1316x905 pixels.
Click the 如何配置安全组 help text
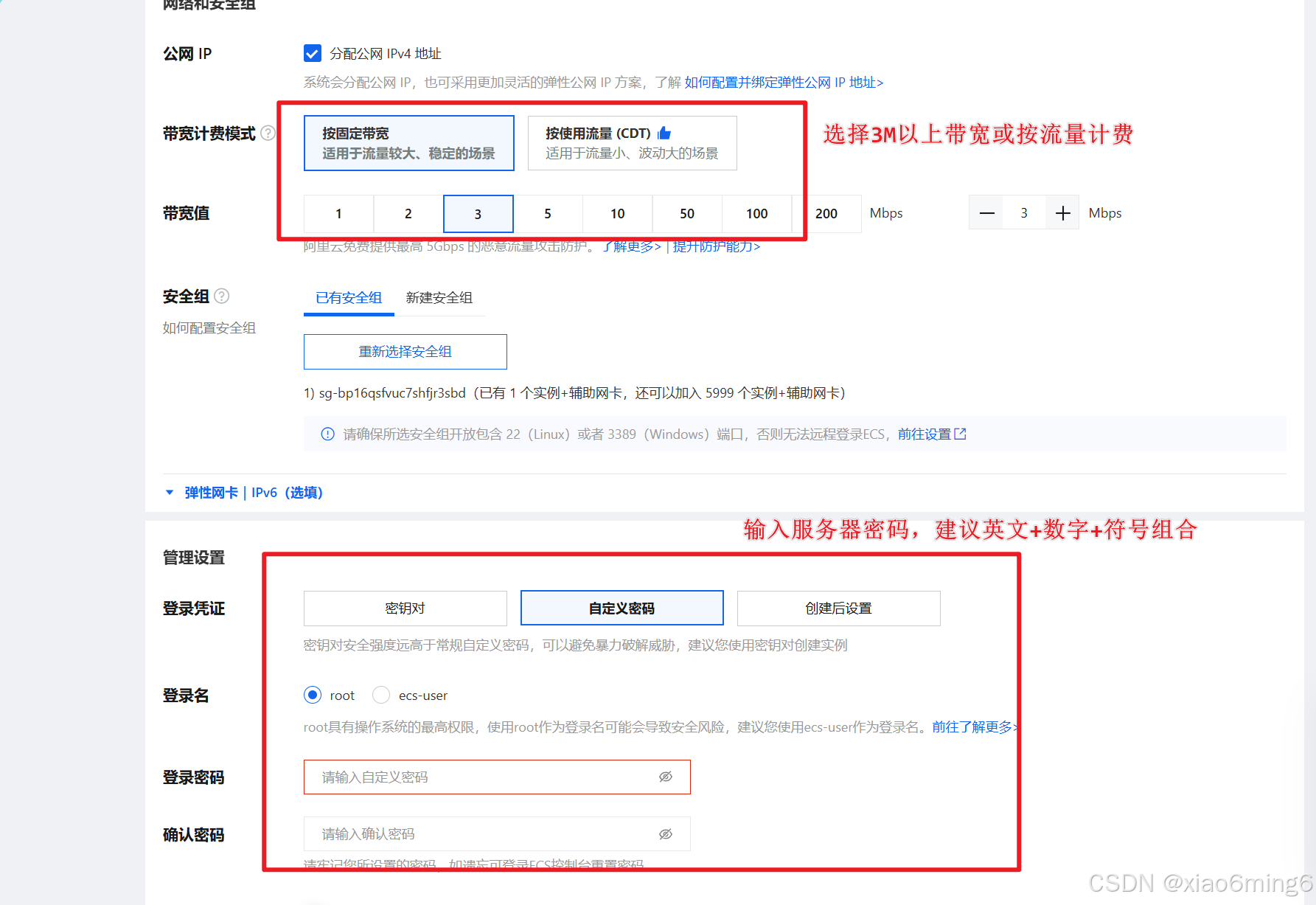pyautogui.click(x=209, y=328)
